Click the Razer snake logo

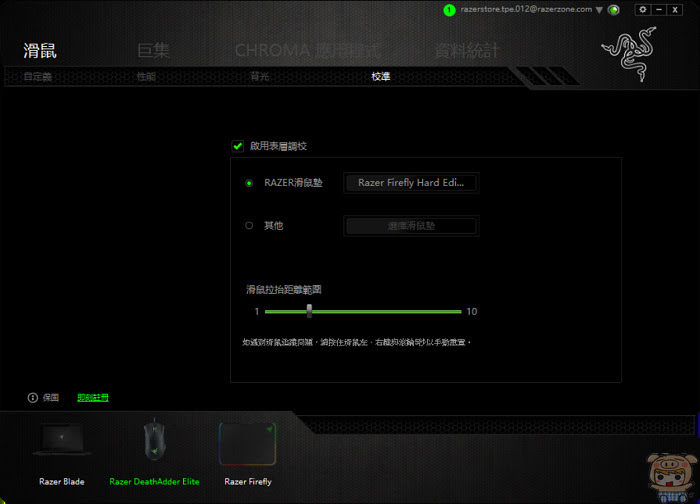click(x=629, y=54)
